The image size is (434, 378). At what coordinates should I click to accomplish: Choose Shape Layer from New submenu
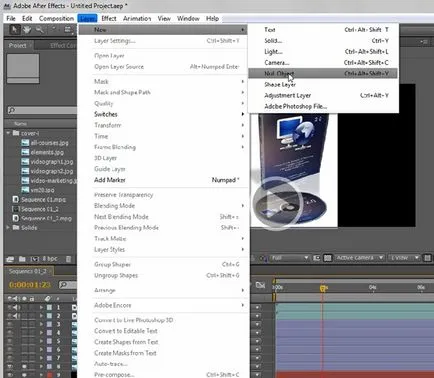click(x=323, y=85)
